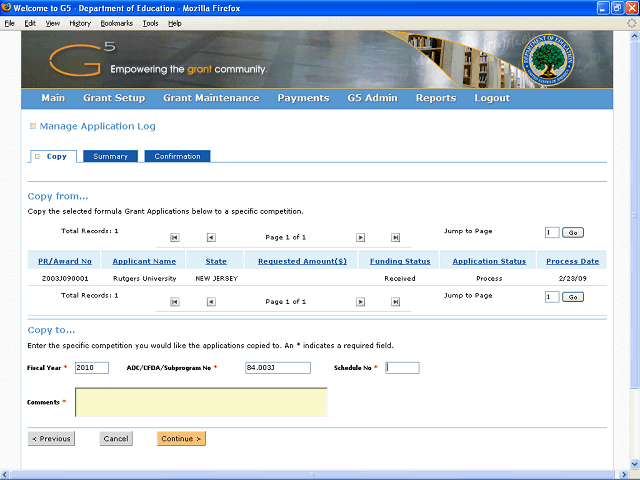Click horizontal scrollbar left arrow

pyautogui.click(x=5, y=475)
